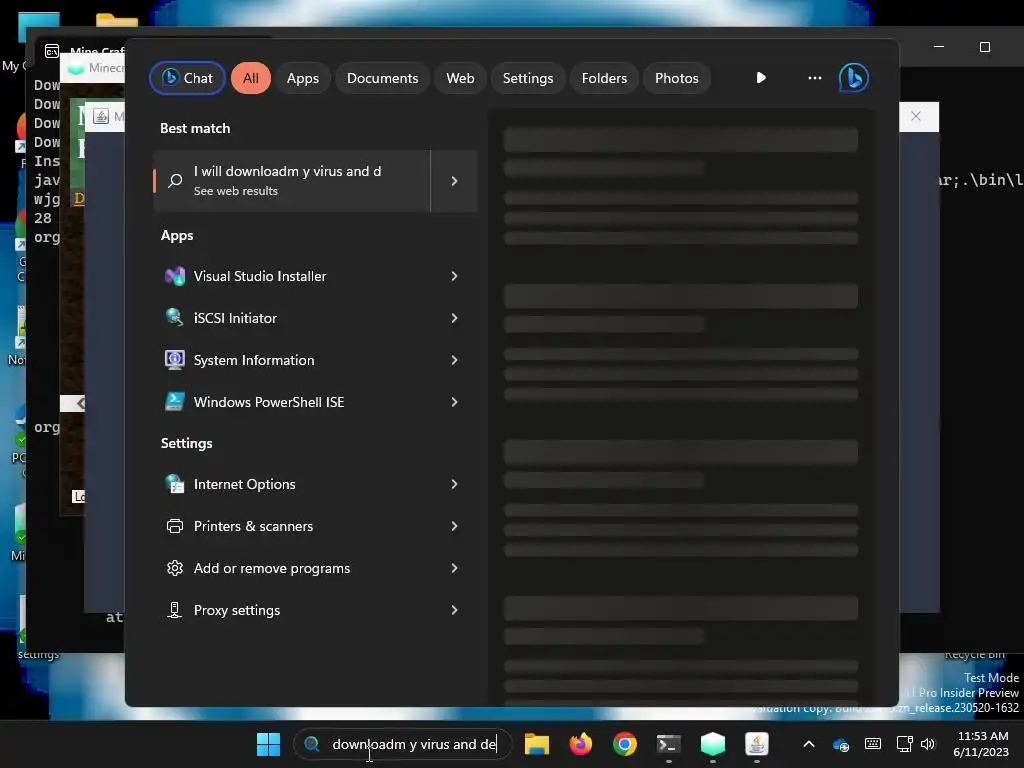Expand Printers & scanners chevron
Image resolution: width=1024 pixels, height=768 pixels.
coord(455,526)
